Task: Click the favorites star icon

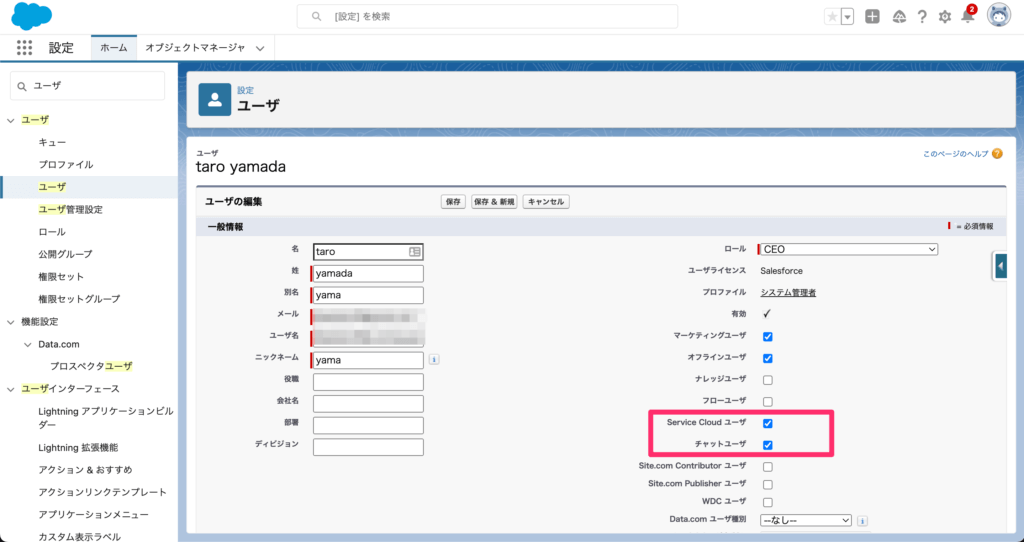Action: 832,16
